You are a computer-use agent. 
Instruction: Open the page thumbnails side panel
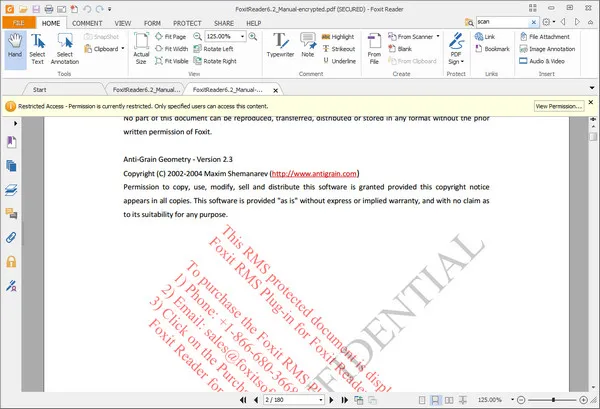pyautogui.click(x=11, y=166)
